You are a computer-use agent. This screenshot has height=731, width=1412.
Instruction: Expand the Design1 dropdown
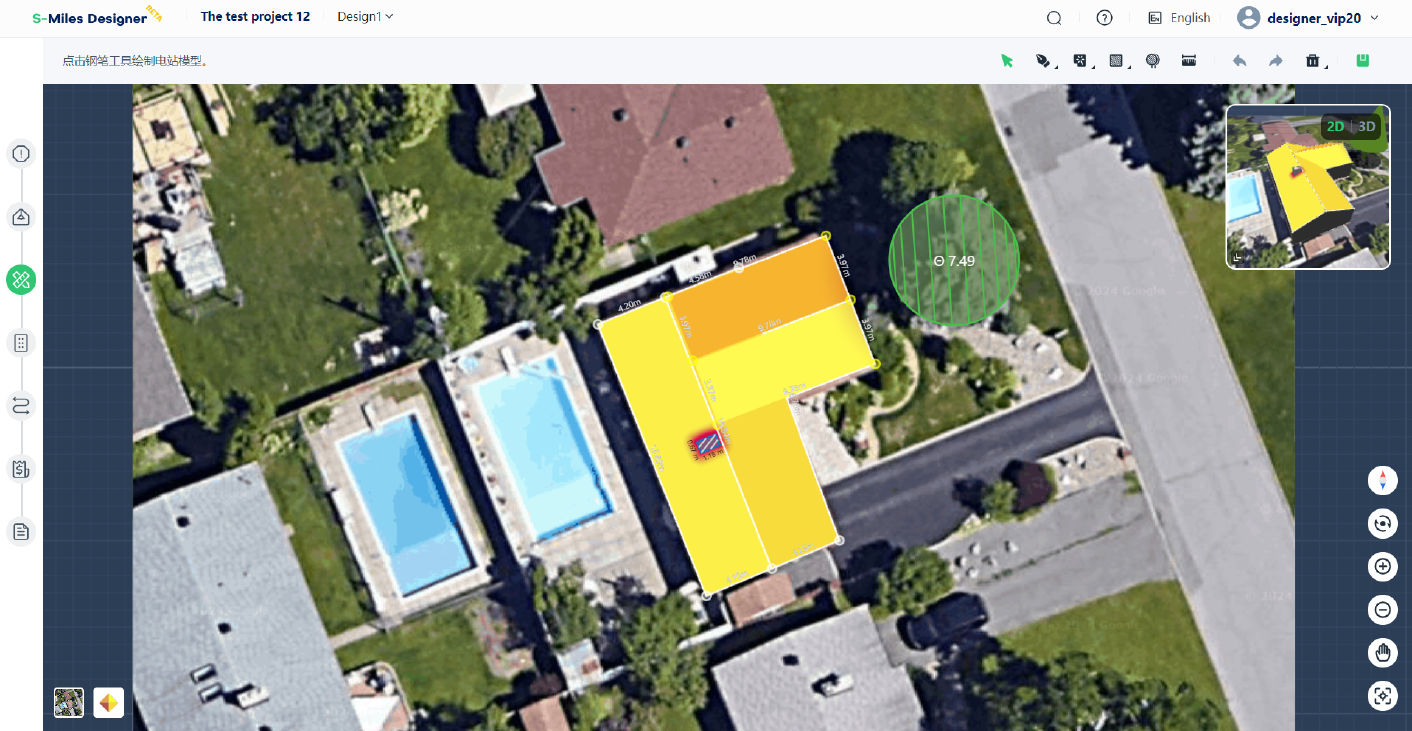[x=366, y=17]
